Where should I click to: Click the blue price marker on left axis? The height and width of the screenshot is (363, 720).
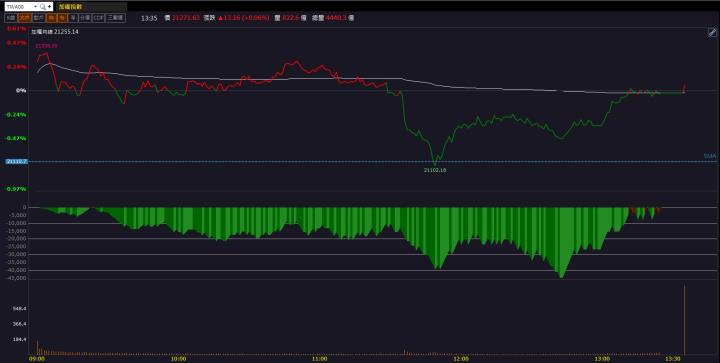click(17, 162)
